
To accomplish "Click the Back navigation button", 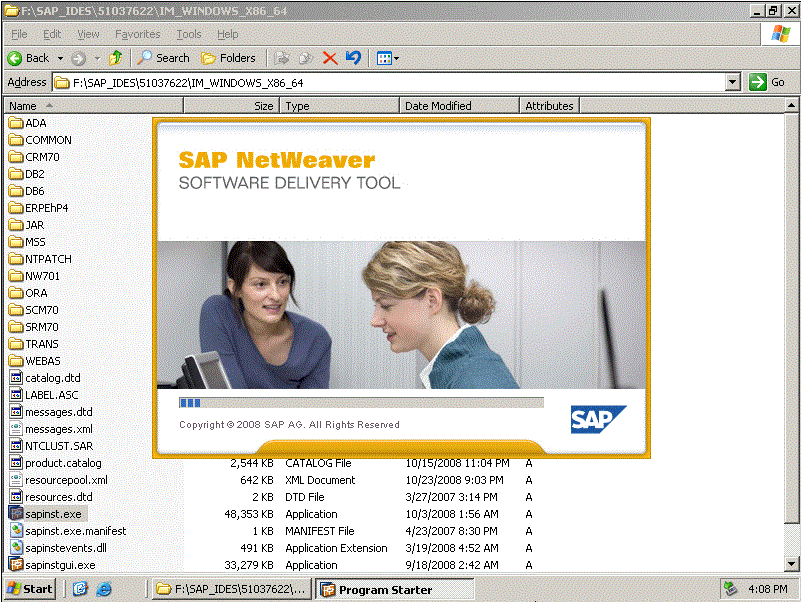I will point(28,58).
